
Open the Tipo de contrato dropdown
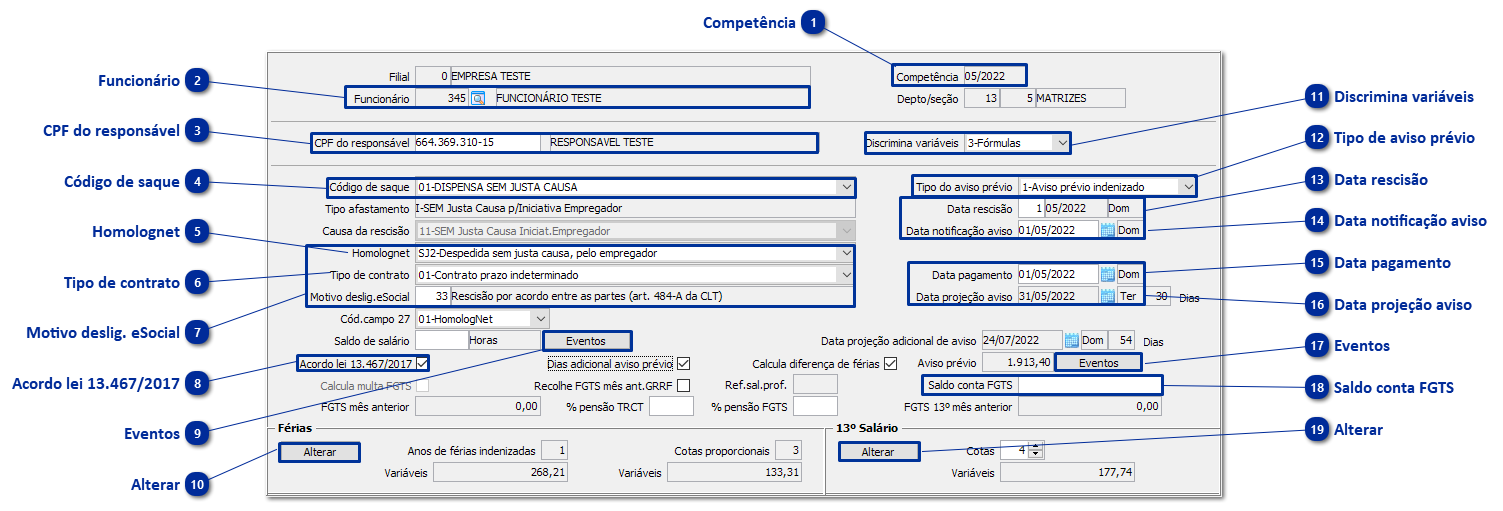[x=846, y=274]
